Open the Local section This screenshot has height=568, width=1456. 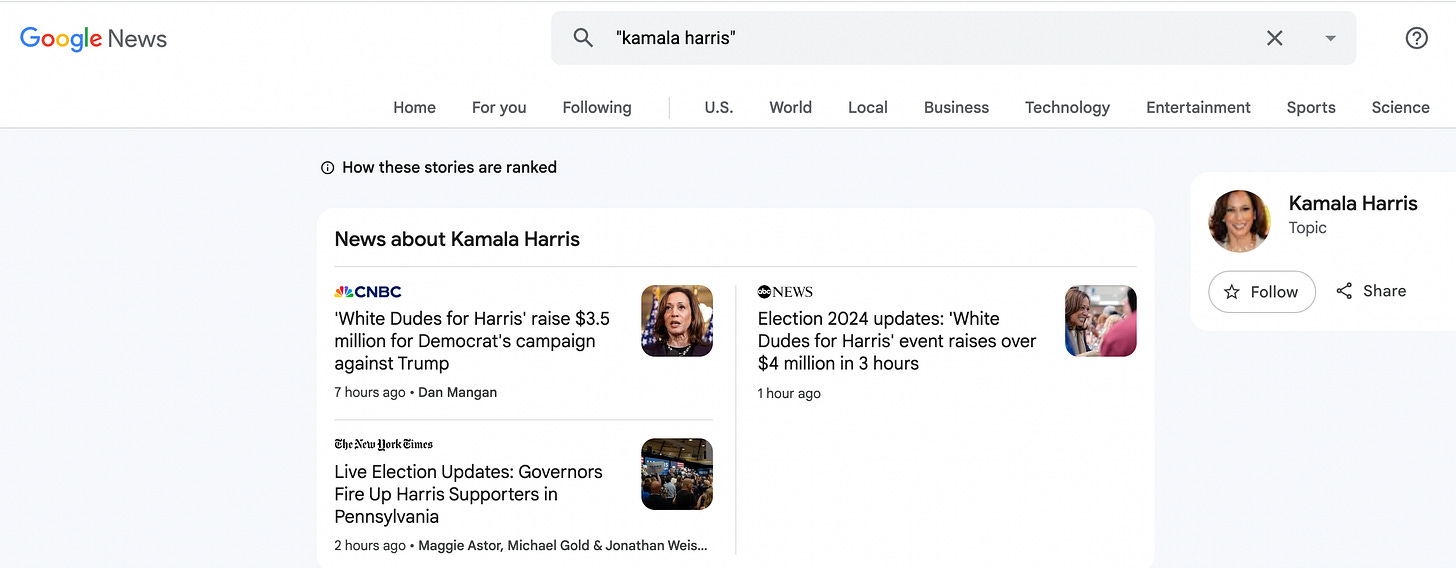coord(868,107)
